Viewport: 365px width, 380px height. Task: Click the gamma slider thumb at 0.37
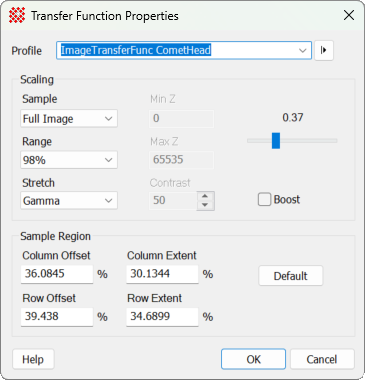point(276,141)
